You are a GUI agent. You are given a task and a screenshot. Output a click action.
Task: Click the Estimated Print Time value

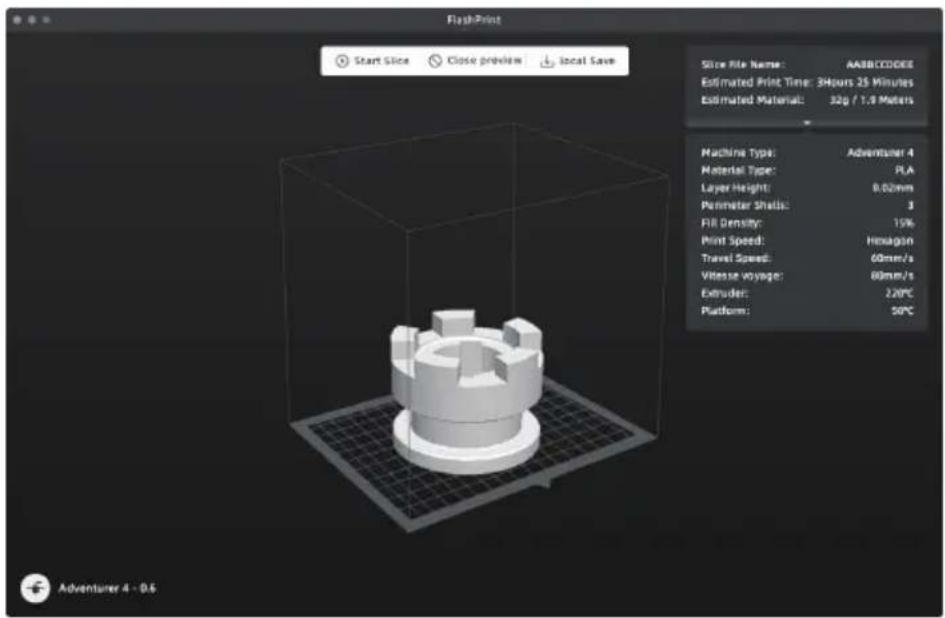coord(865,82)
